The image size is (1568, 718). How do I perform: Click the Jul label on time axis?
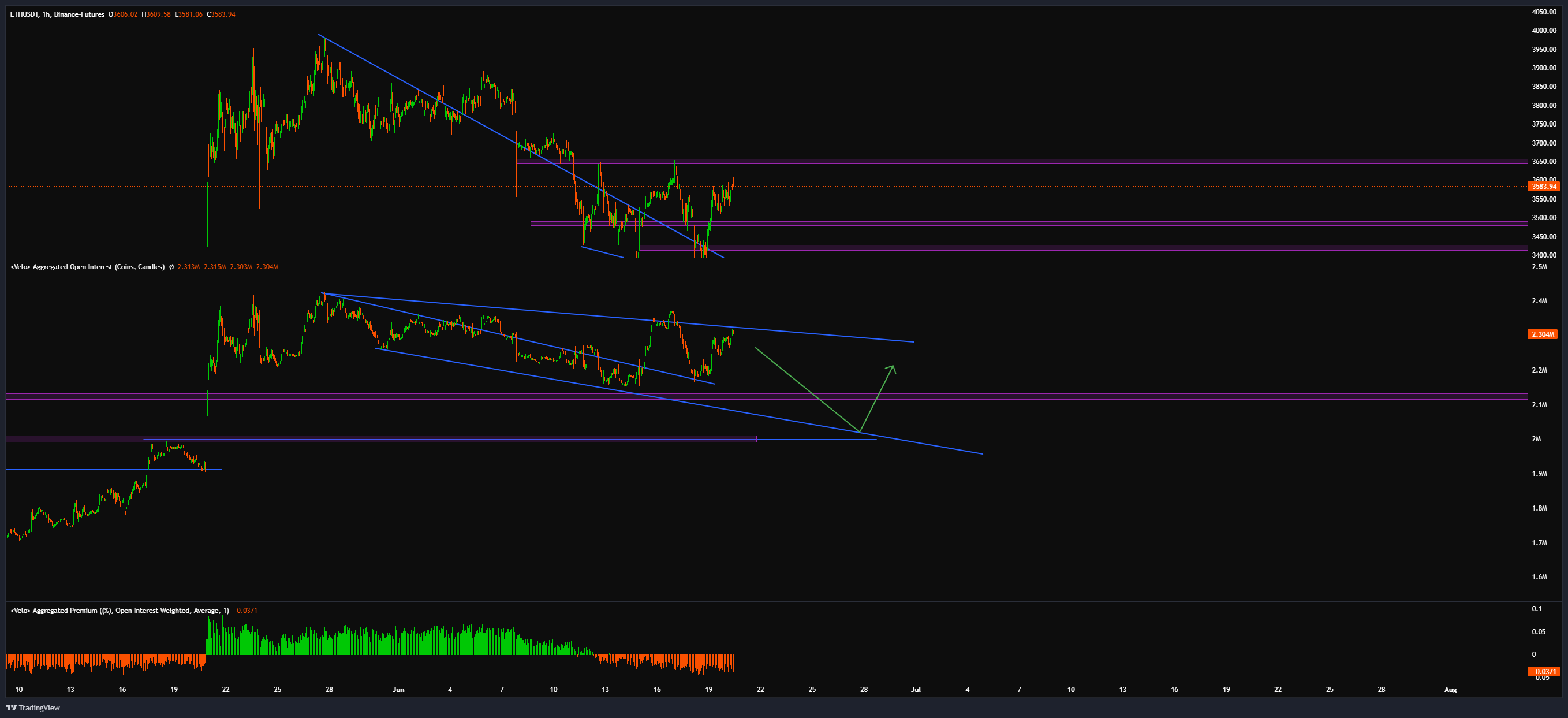(916, 689)
